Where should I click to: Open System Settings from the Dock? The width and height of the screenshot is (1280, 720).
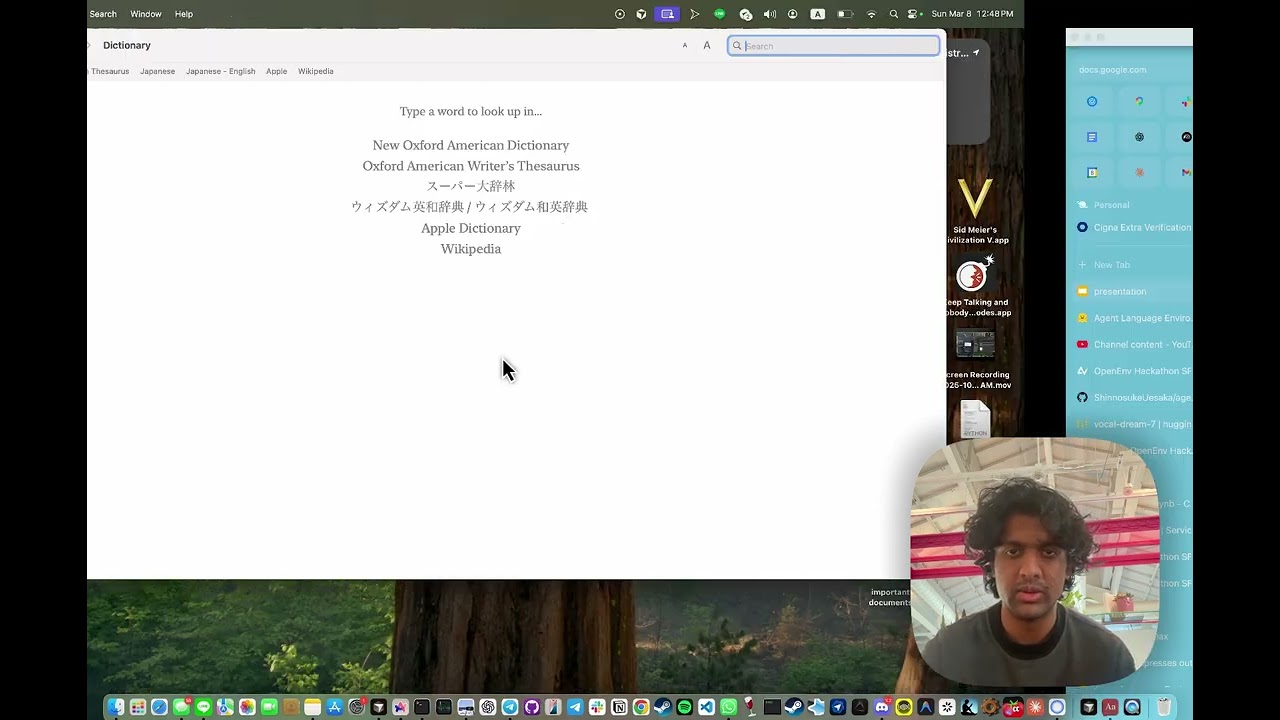tap(357, 707)
